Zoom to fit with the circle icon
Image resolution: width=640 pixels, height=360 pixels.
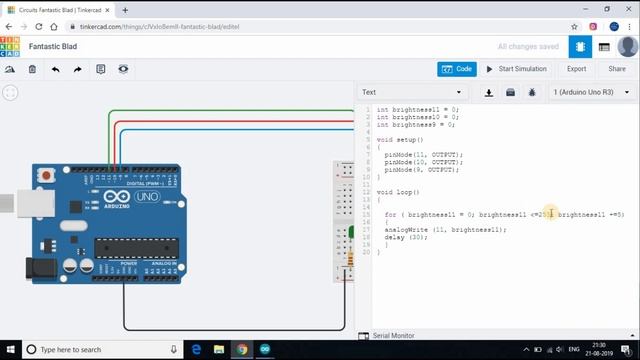[11, 93]
